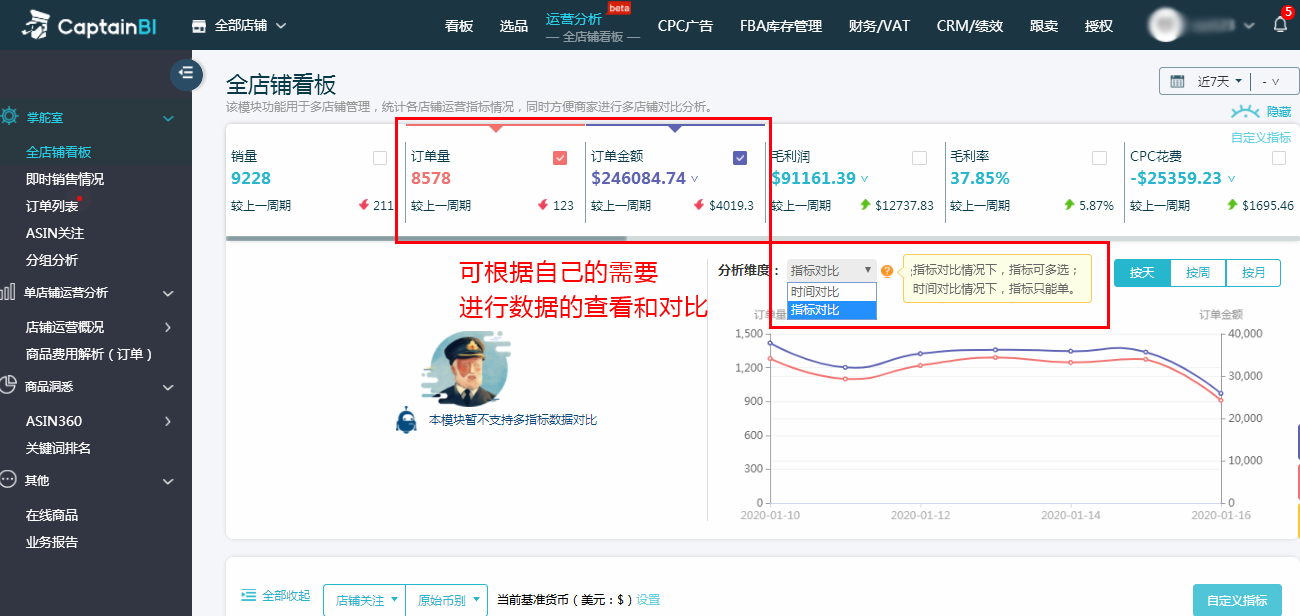Uncheck the 订单金额 metric checkbox

click(x=740, y=157)
